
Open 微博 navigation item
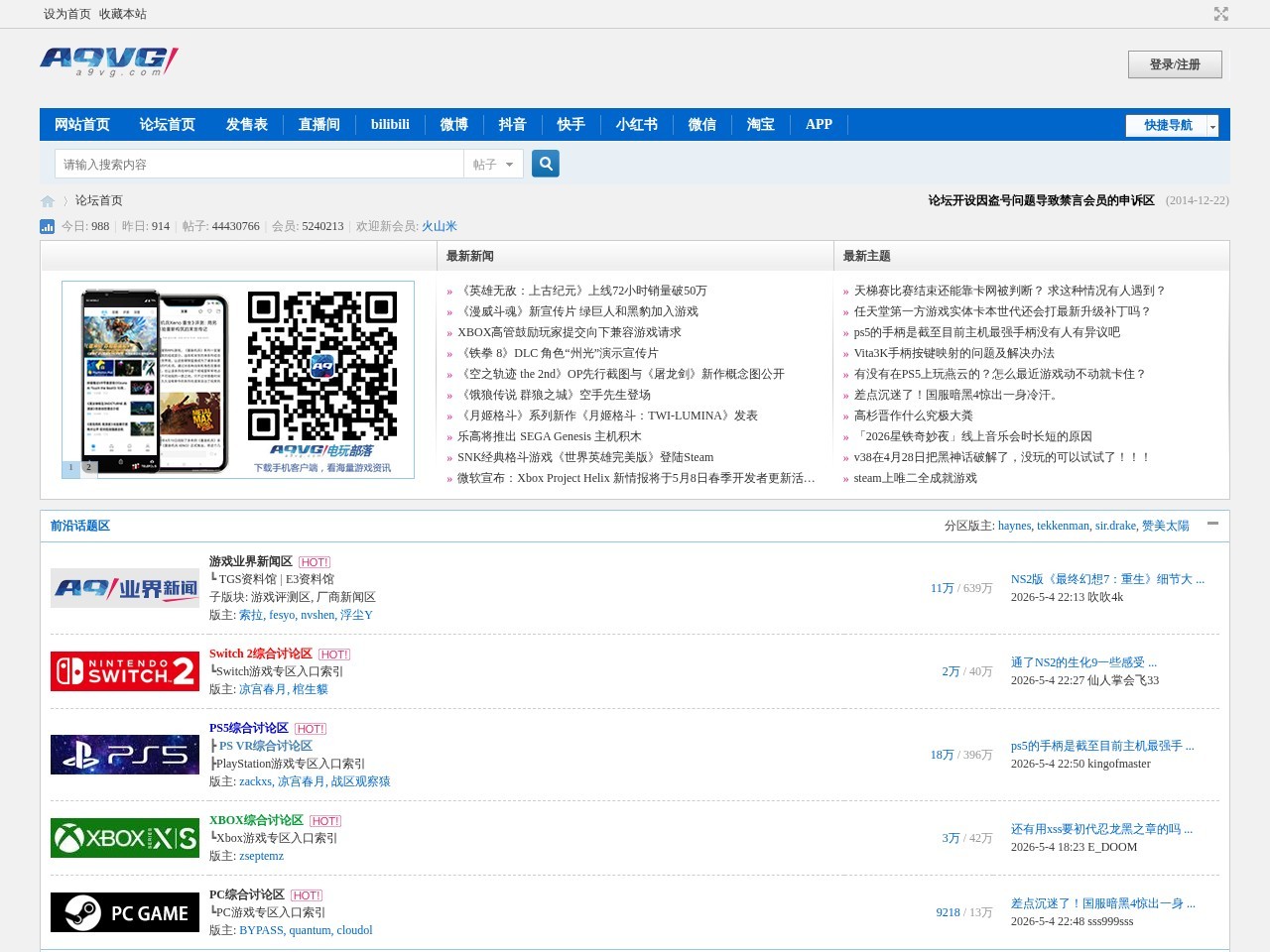tap(454, 125)
